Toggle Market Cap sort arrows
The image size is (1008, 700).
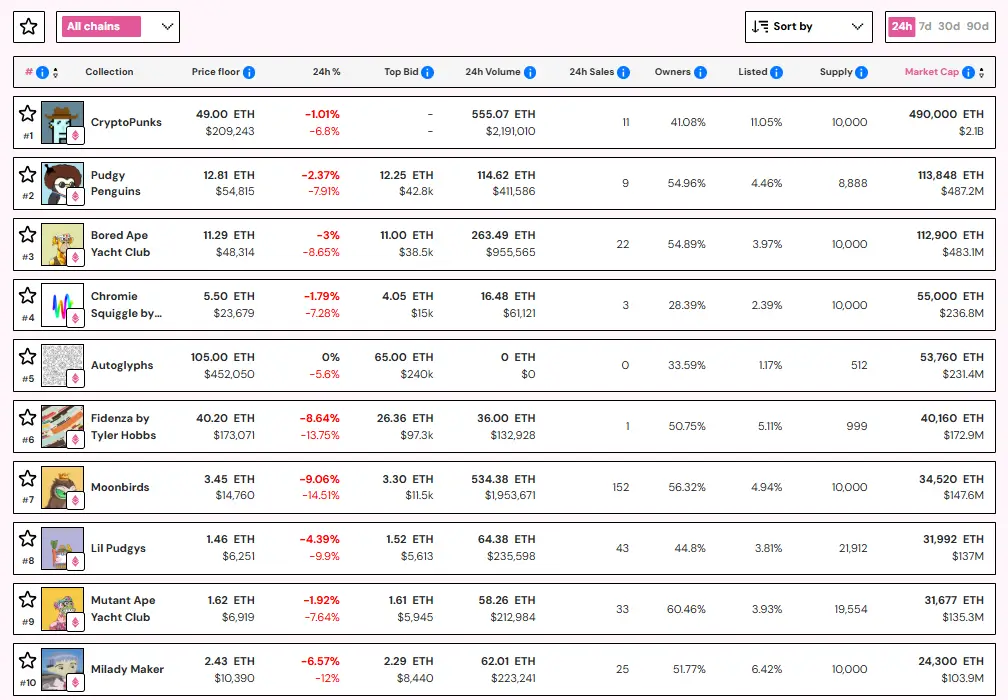[981, 73]
